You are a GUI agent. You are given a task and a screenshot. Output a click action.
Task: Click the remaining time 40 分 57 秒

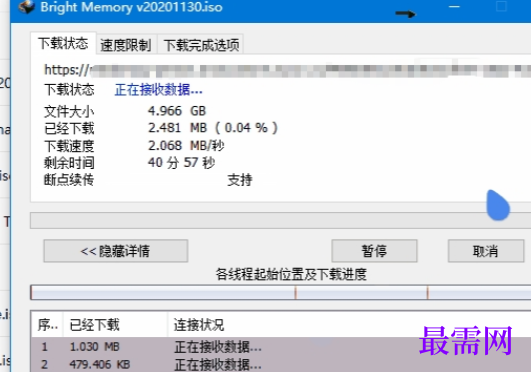pyautogui.click(x=181, y=163)
